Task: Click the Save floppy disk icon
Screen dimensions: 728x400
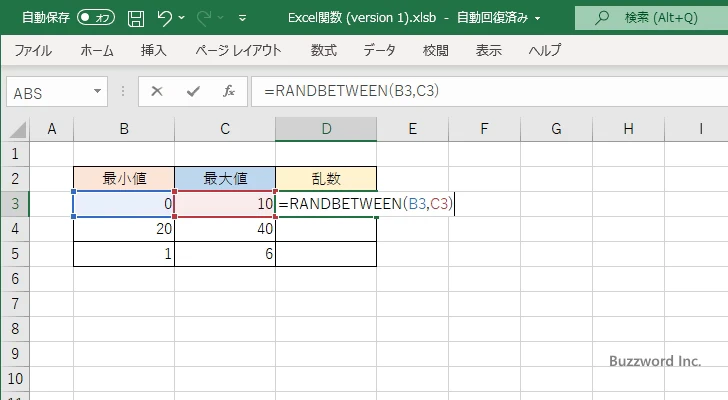Action: tap(136, 18)
